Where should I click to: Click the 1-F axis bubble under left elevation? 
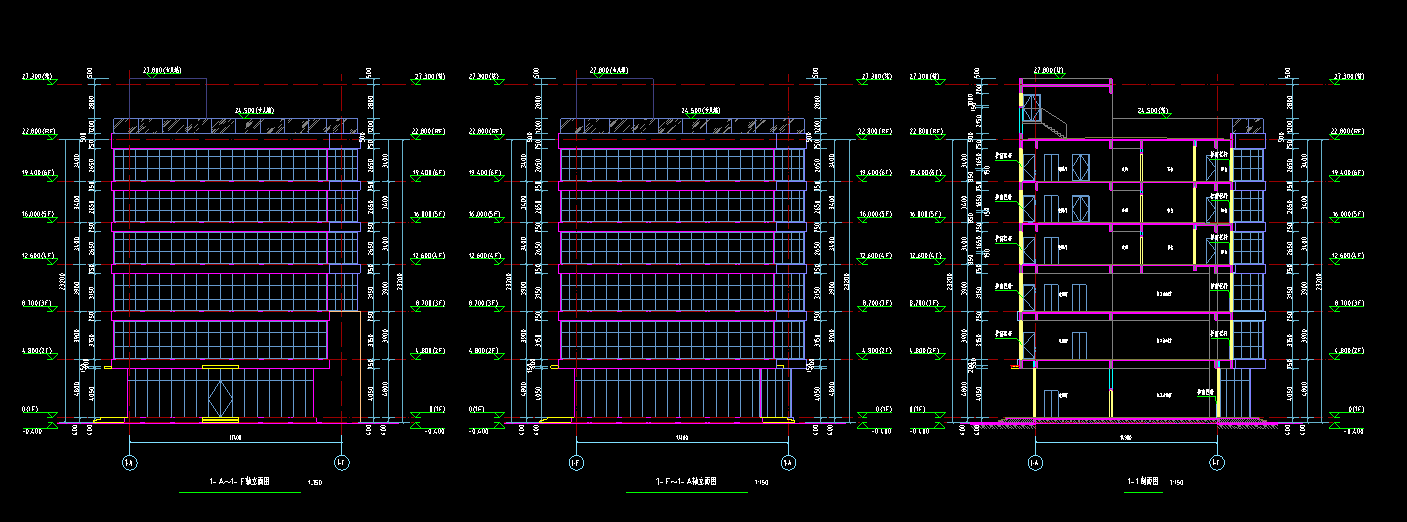341,463
